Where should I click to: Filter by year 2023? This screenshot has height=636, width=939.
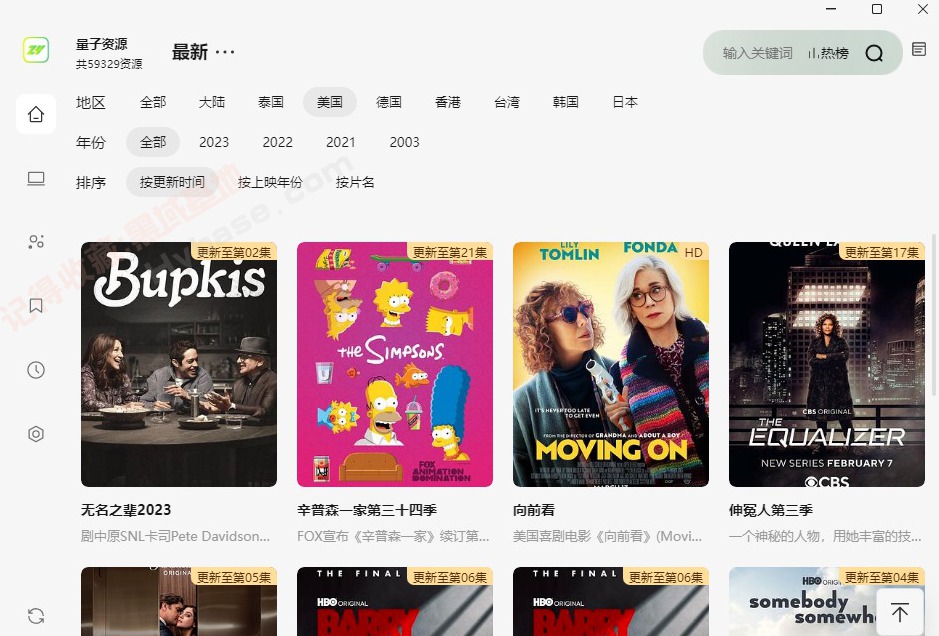[214, 142]
